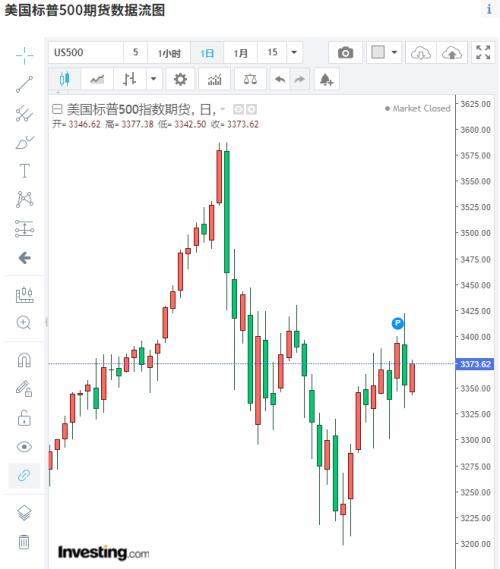Image resolution: width=500 pixels, height=569 pixels.
Task: Select the brush drawing tool
Action: click(x=24, y=142)
